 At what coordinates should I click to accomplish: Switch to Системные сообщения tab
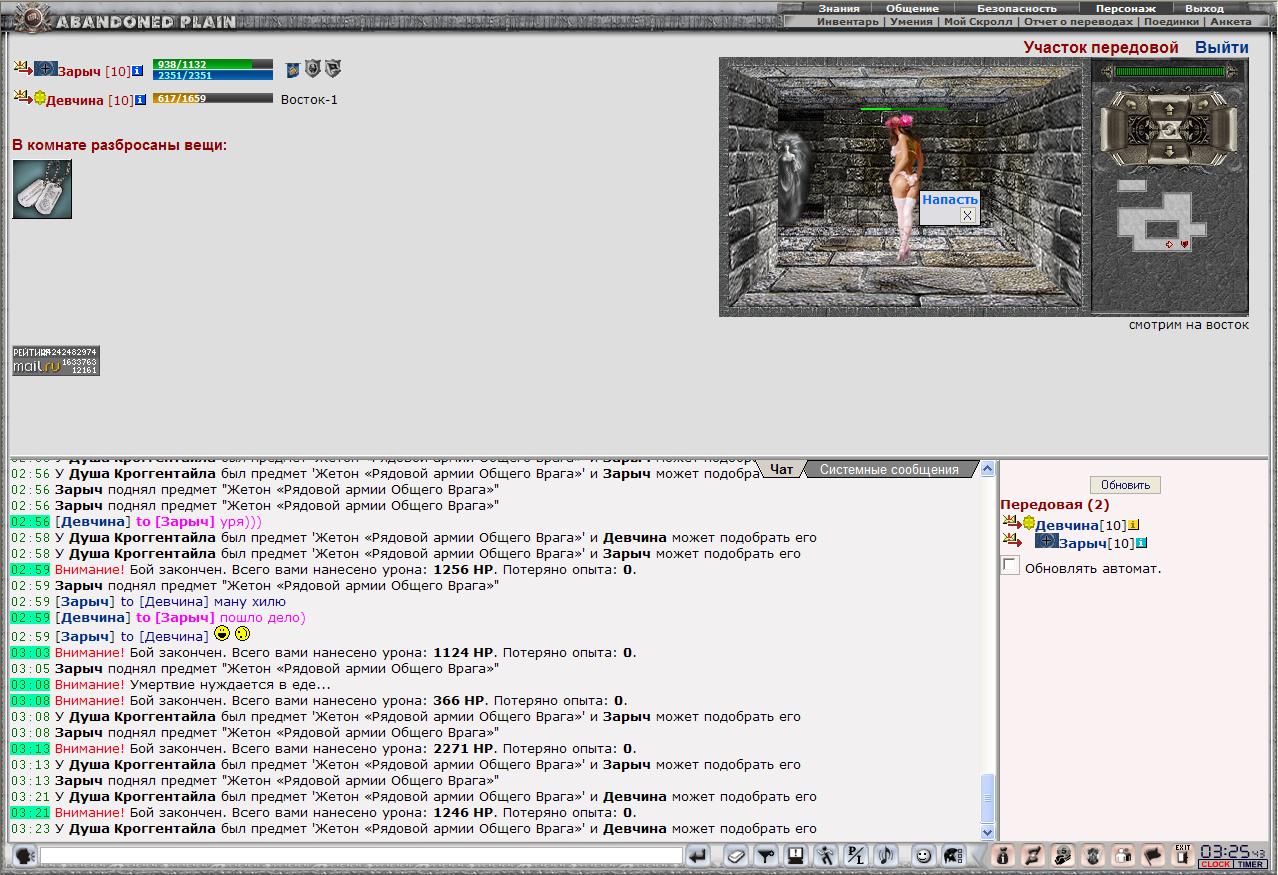[x=889, y=469]
